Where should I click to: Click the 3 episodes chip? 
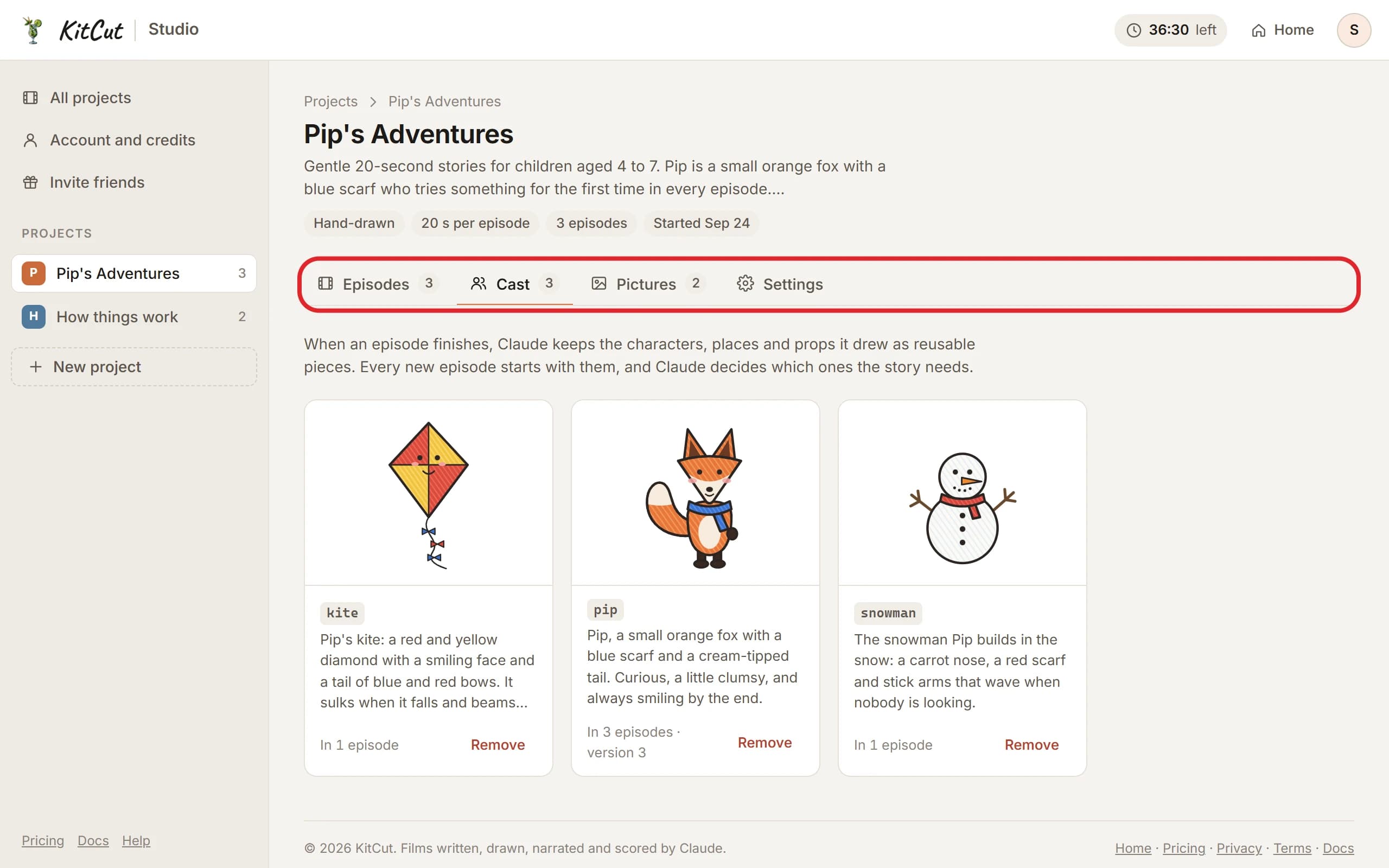[591, 224]
